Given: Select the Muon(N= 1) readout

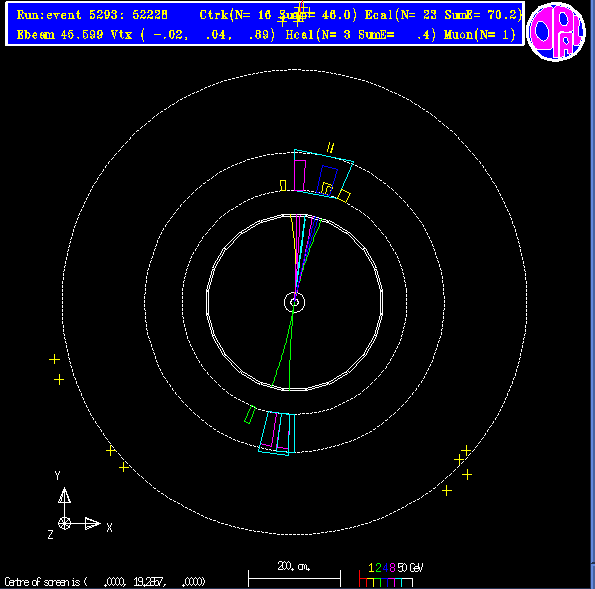Looking at the screenshot, I should [480, 35].
